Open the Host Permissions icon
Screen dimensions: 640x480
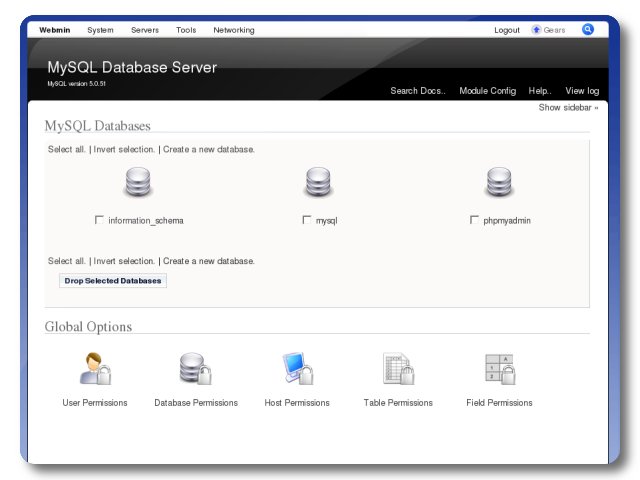[297, 369]
